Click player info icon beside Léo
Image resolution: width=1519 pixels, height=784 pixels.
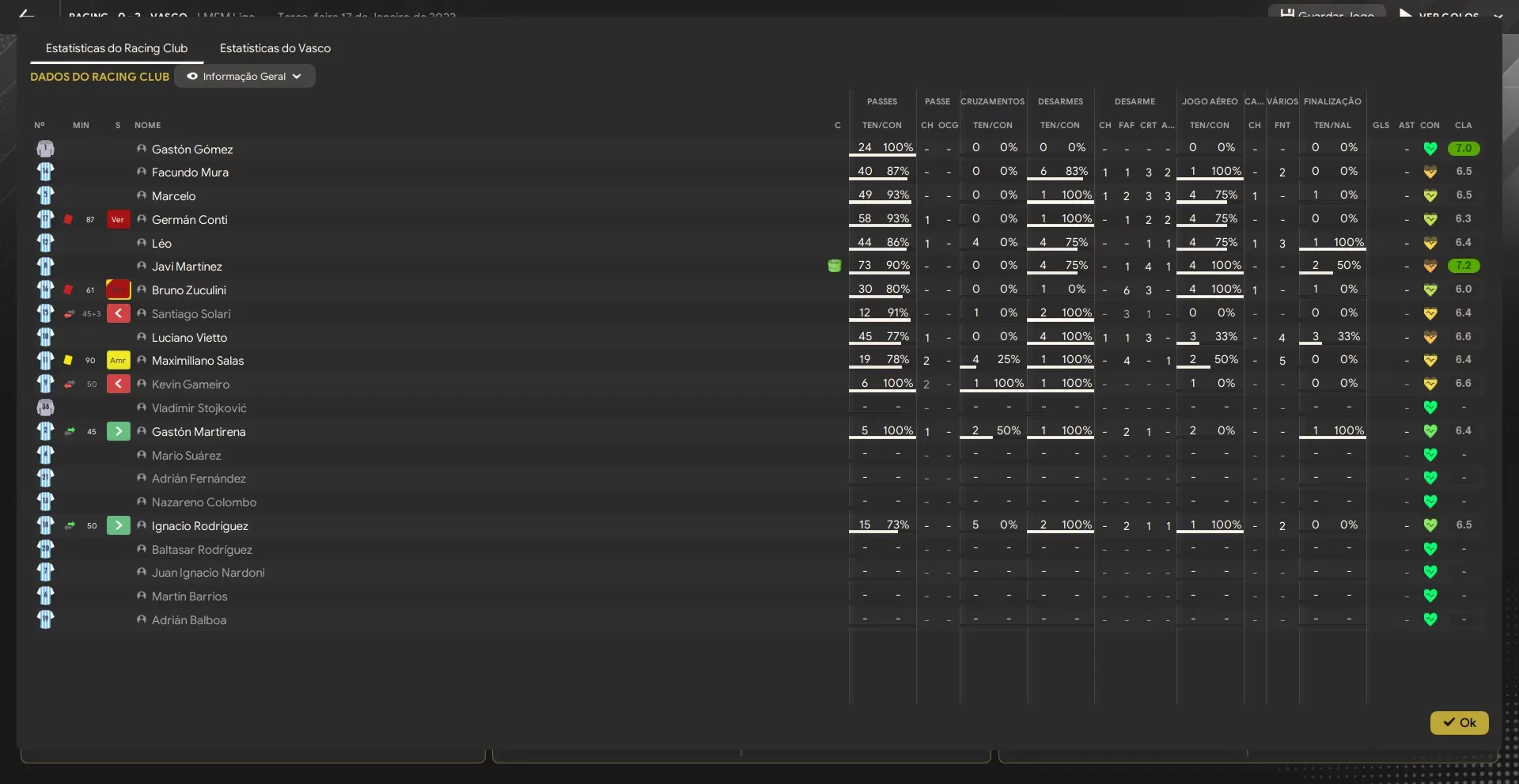[x=142, y=243]
